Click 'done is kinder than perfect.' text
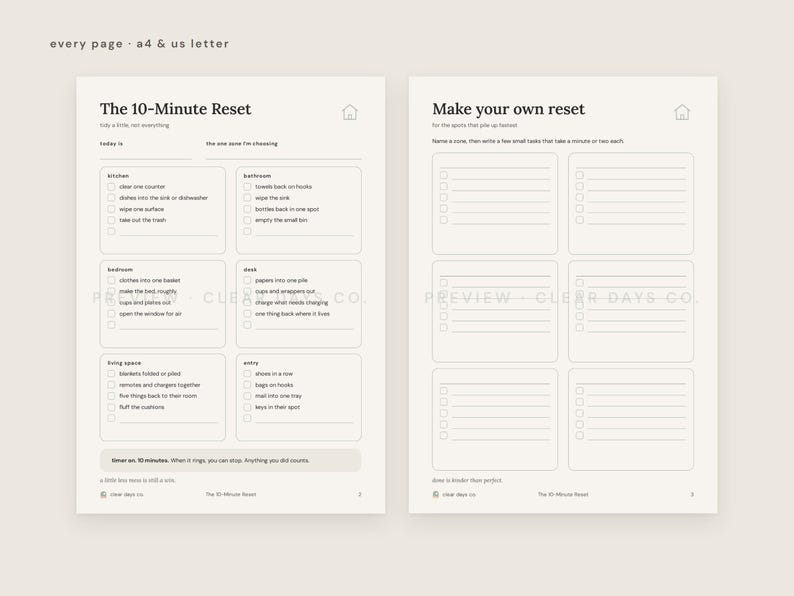Viewport: 794px width, 596px height. (x=467, y=480)
